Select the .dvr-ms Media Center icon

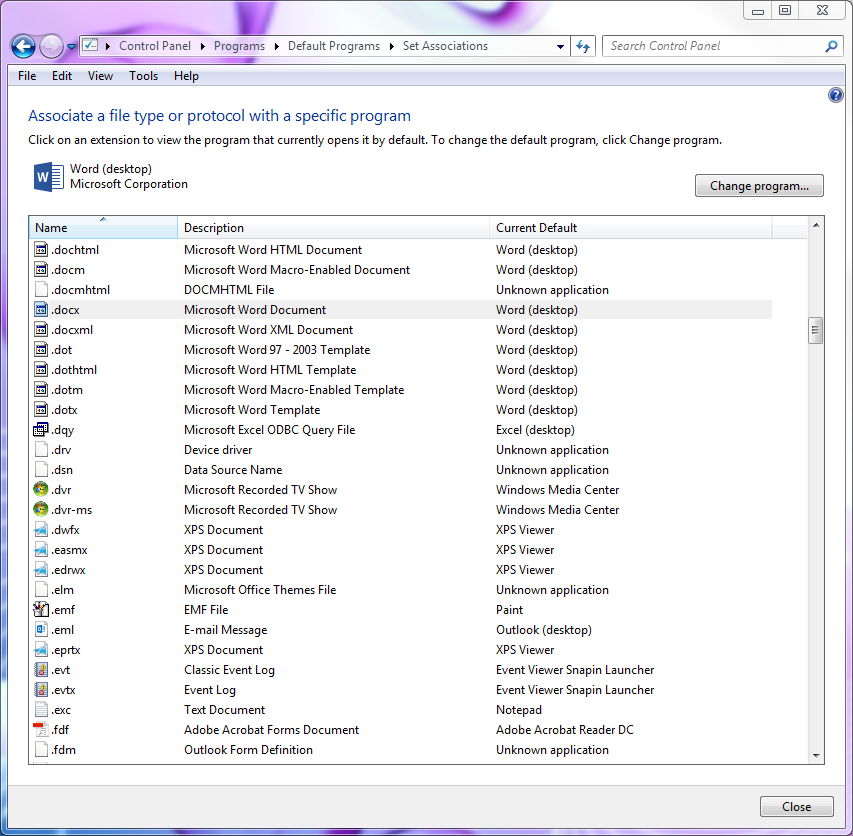tap(41, 510)
